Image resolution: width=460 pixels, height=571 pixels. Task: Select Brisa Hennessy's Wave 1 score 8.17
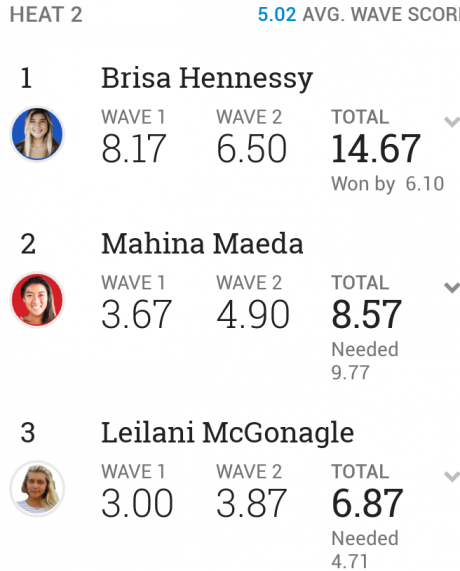click(x=134, y=149)
